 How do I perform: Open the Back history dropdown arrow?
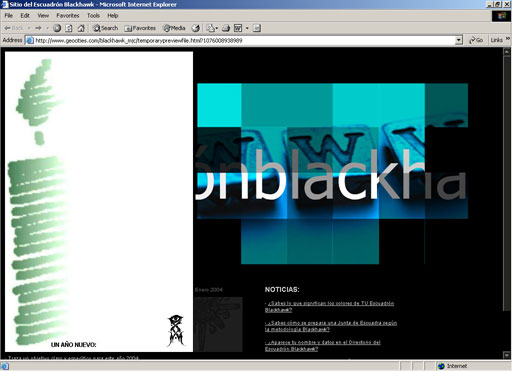[29, 28]
